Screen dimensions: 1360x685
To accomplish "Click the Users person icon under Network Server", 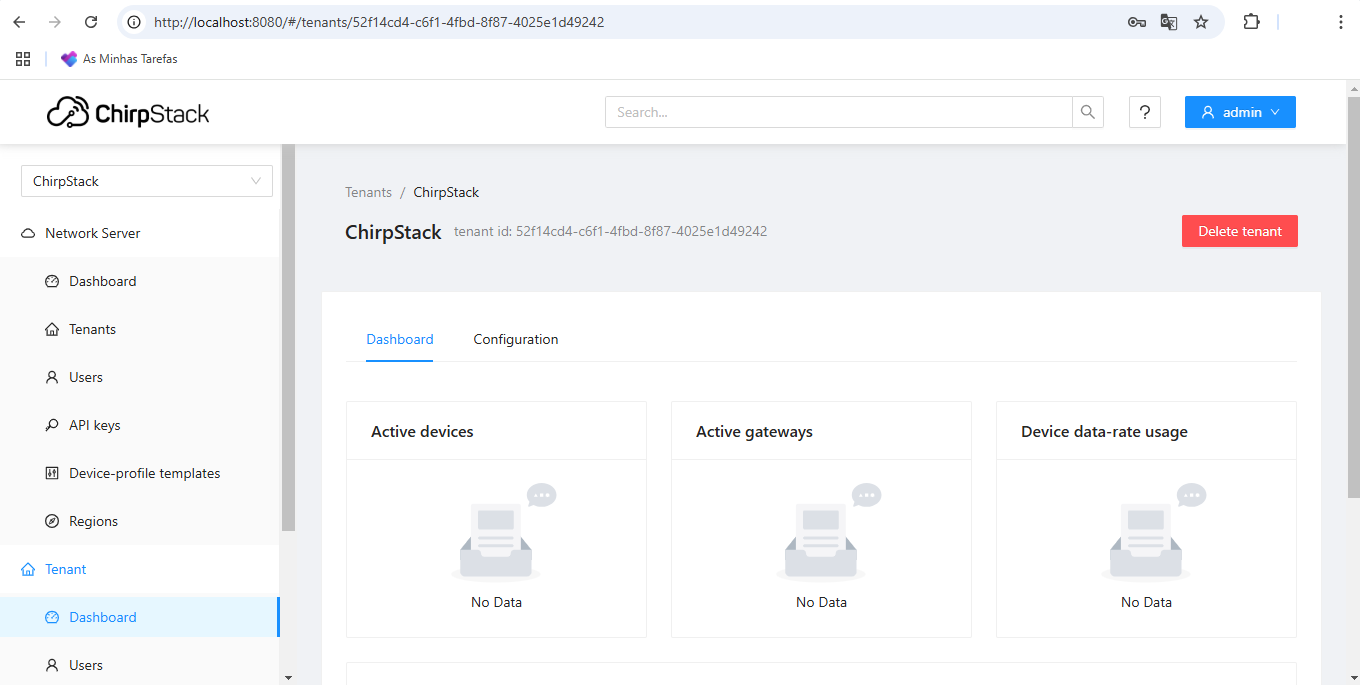I will click(x=52, y=377).
